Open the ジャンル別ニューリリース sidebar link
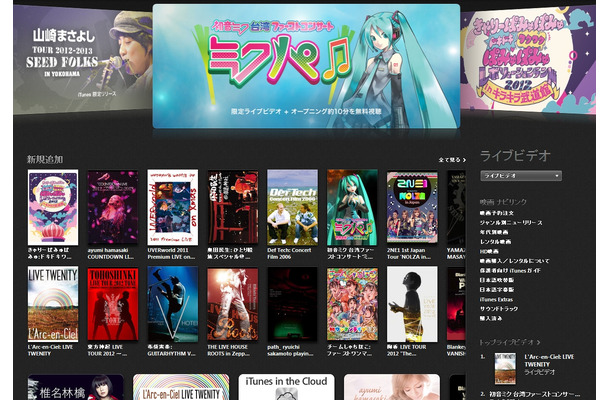Viewport: 610px width, 400px height. (x=511, y=223)
